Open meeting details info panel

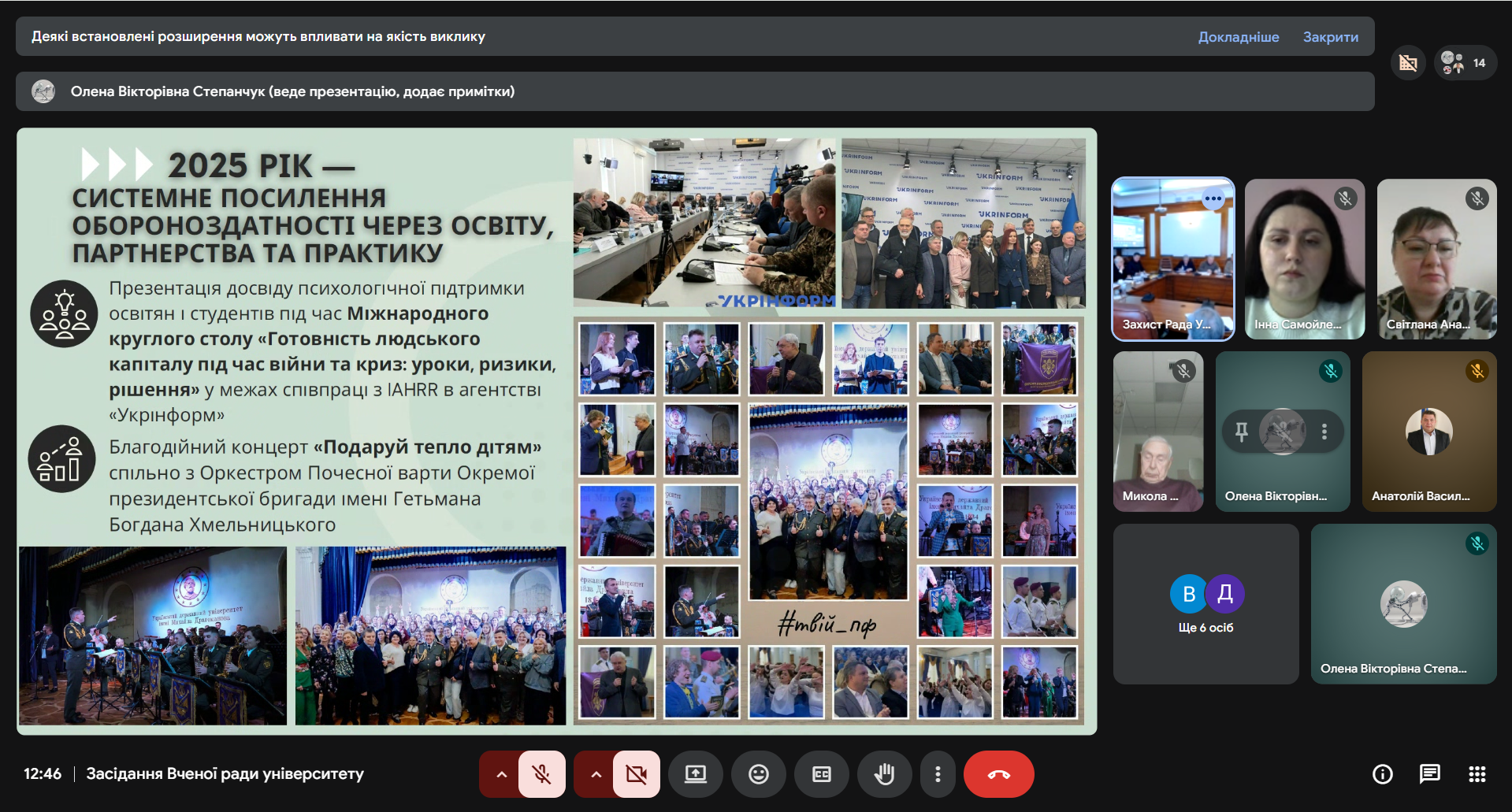[x=1382, y=774]
